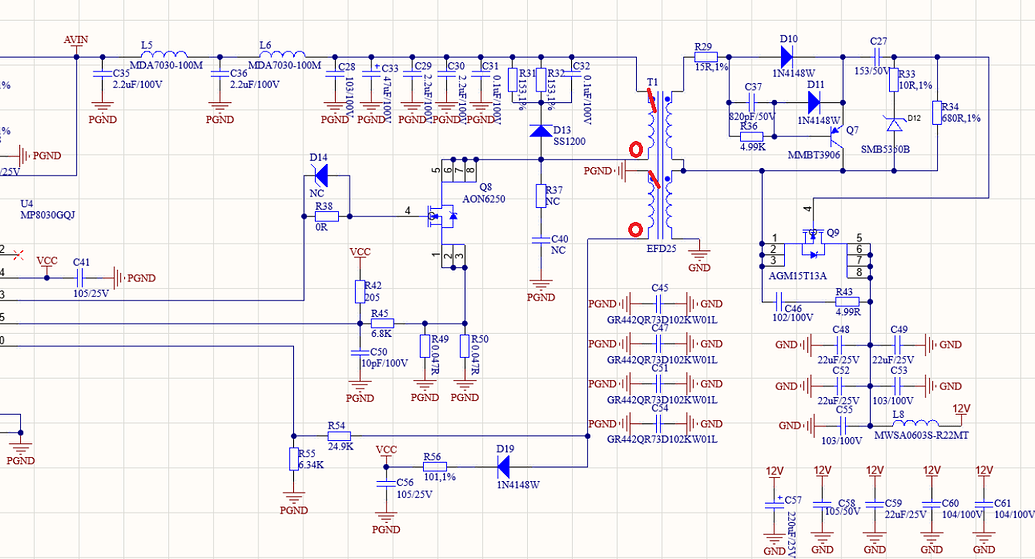The width and height of the screenshot is (1035, 559).
Task: Click the R34 680R resistor
Action: pos(936,112)
